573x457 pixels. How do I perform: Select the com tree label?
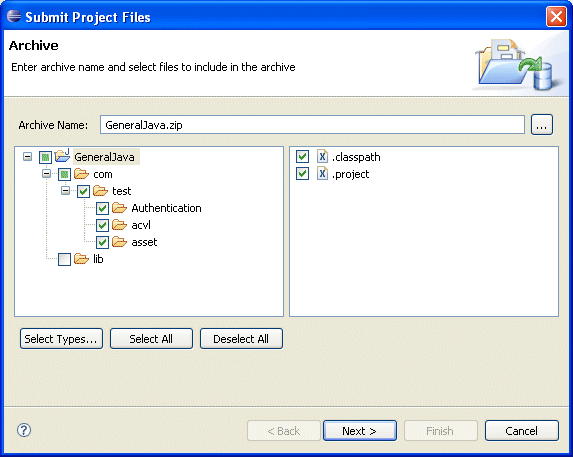point(103,174)
